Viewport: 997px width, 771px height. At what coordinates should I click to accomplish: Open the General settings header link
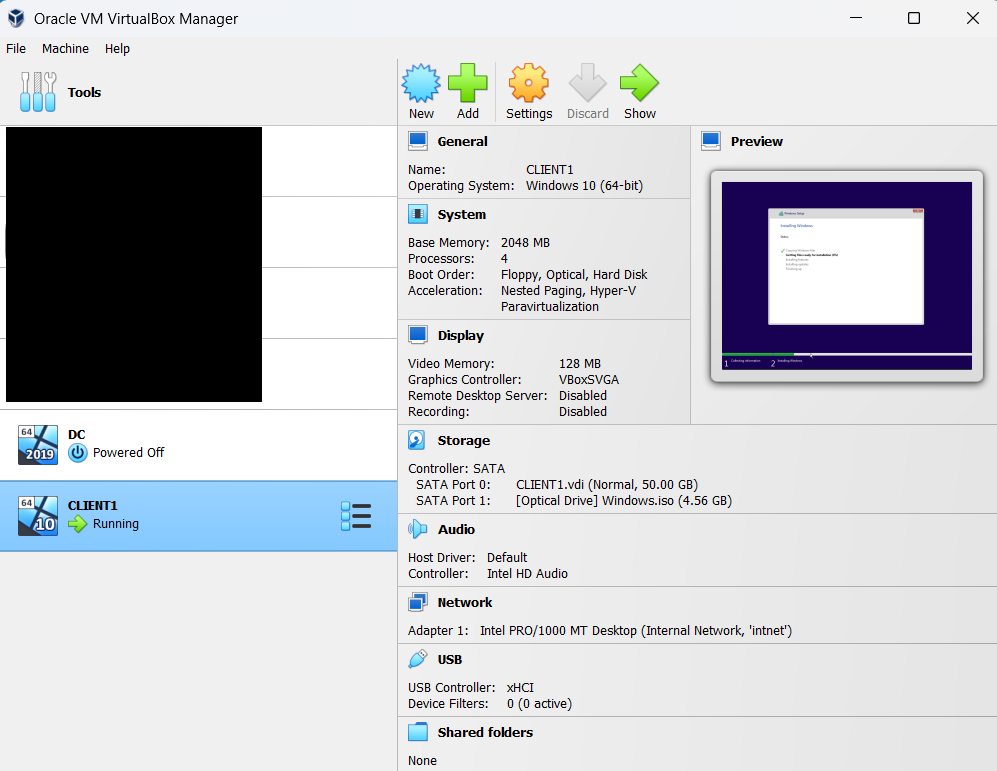(462, 141)
